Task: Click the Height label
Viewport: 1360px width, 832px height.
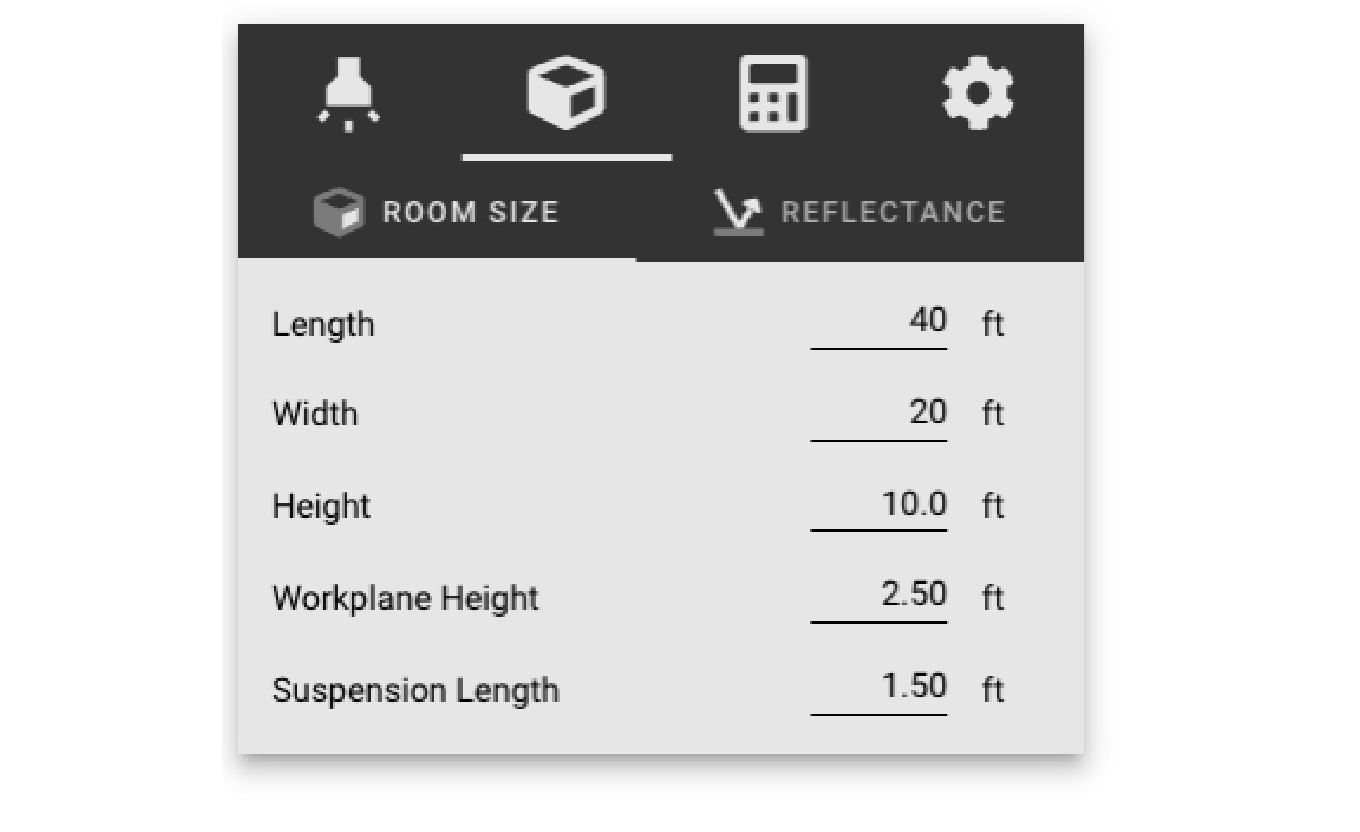Action: tap(321, 507)
